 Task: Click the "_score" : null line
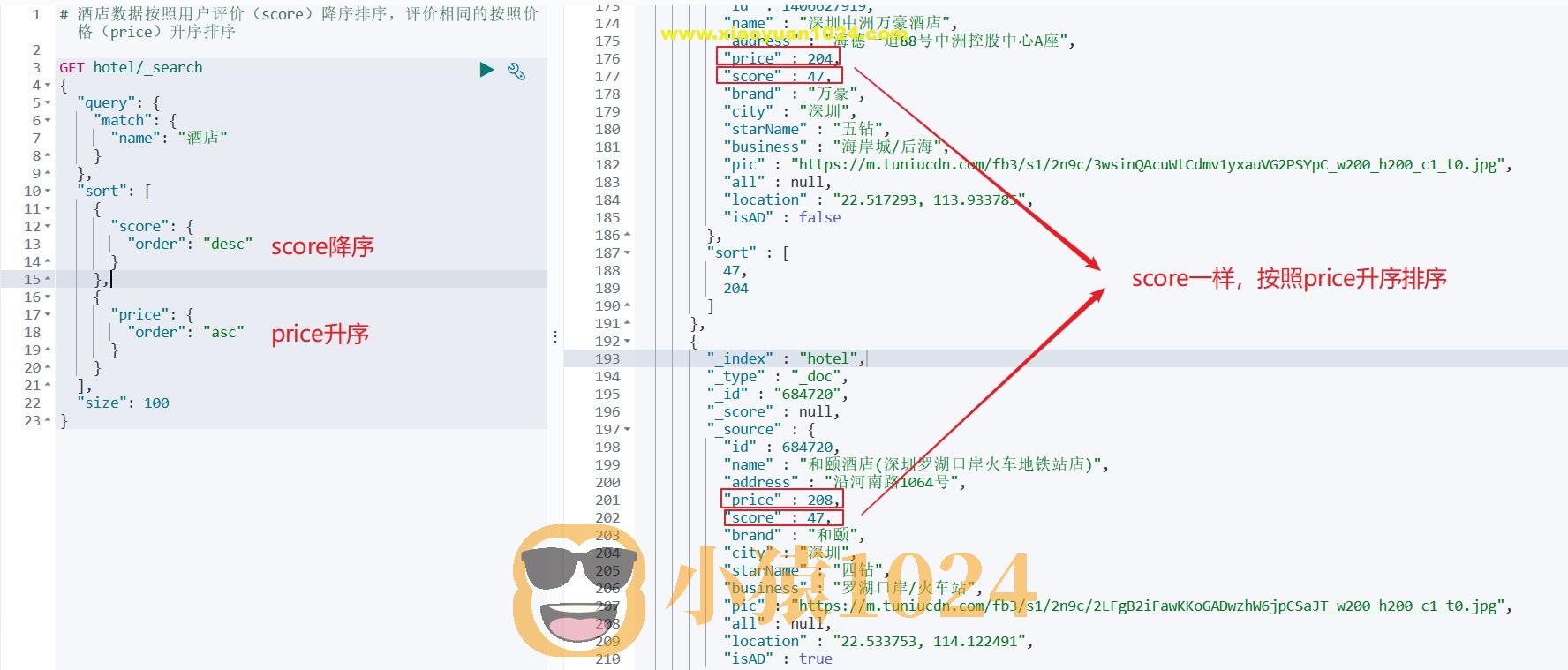click(x=773, y=411)
